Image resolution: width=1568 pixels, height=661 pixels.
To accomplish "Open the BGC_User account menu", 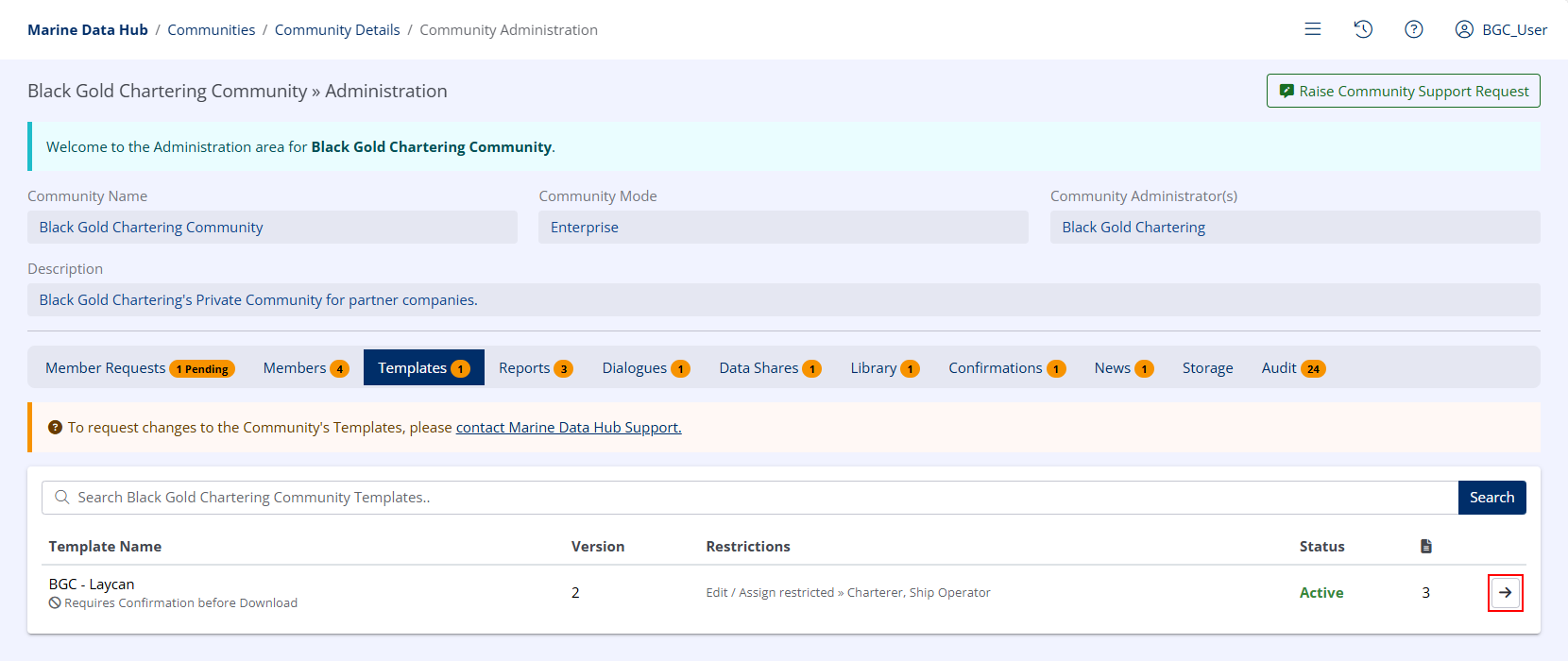I will pos(1501,29).
